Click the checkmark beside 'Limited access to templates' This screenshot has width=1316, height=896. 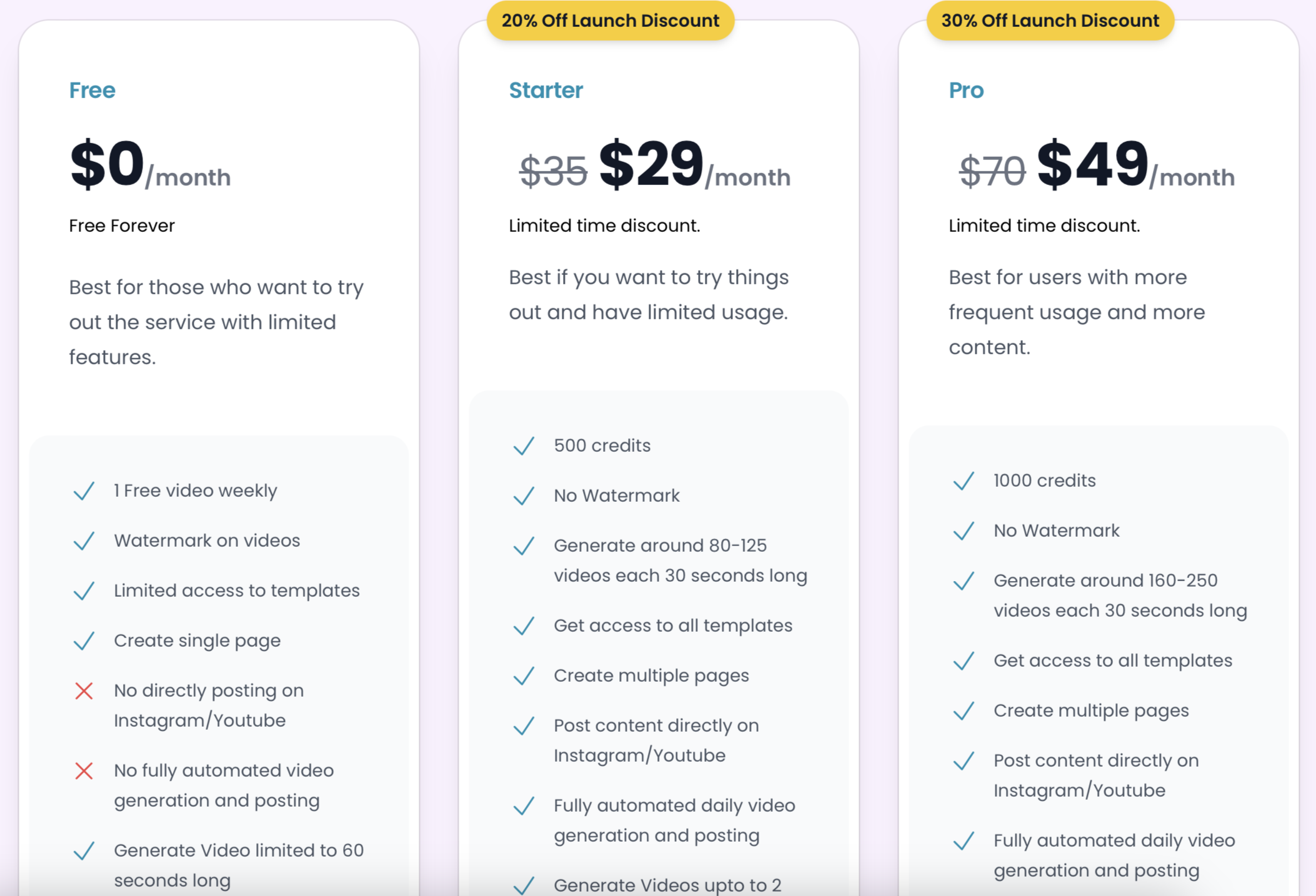click(x=84, y=591)
